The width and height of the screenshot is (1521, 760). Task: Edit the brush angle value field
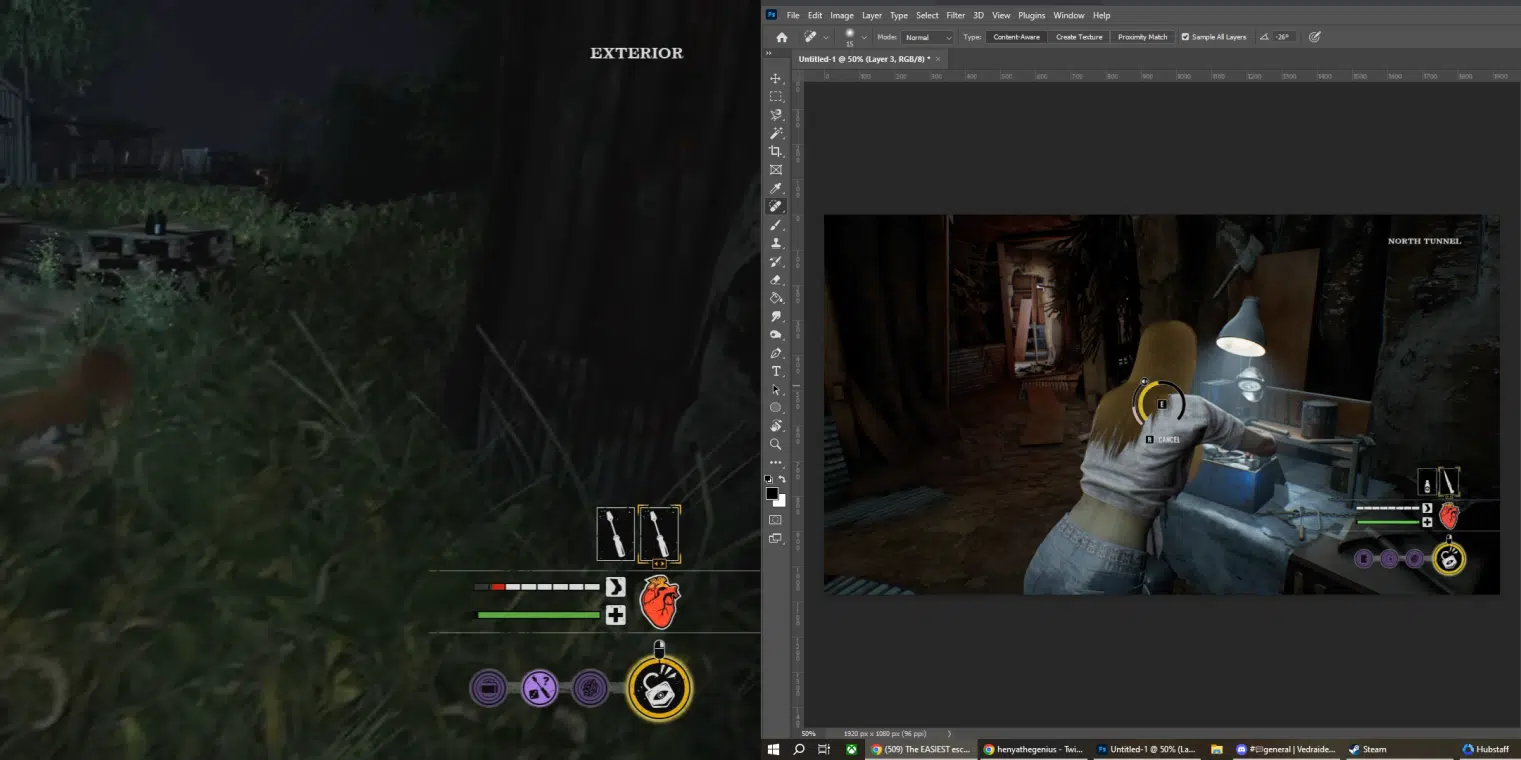tap(1283, 37)
